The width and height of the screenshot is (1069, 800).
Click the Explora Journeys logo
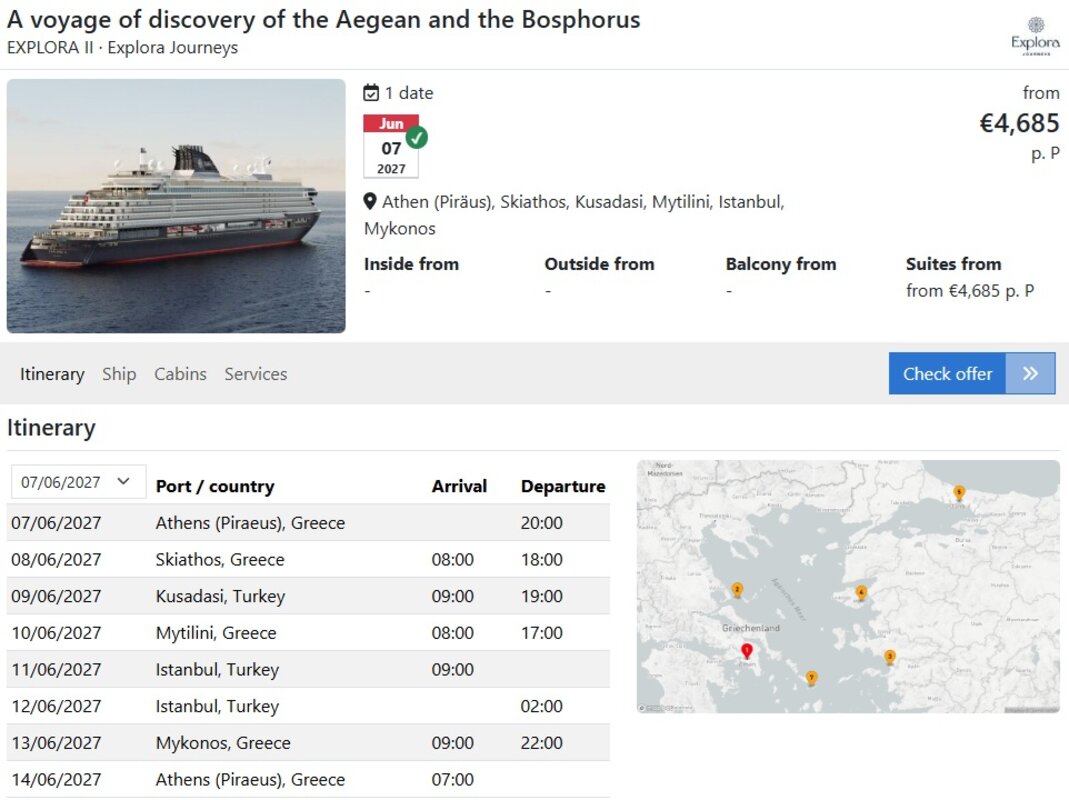pos(1035,36)
